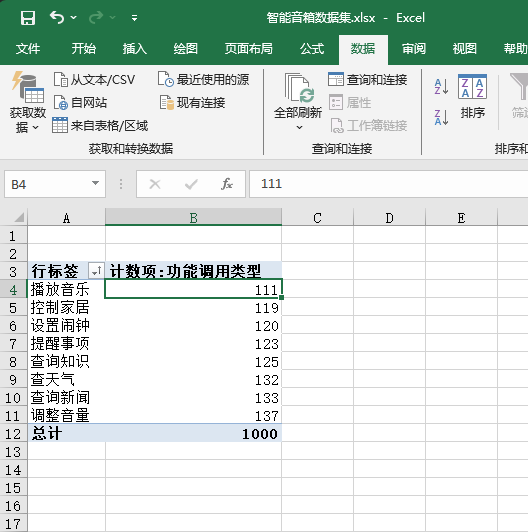Open the custom Sort (排序) dialog
Screen dimensions: 528x532
pos(472,96)
